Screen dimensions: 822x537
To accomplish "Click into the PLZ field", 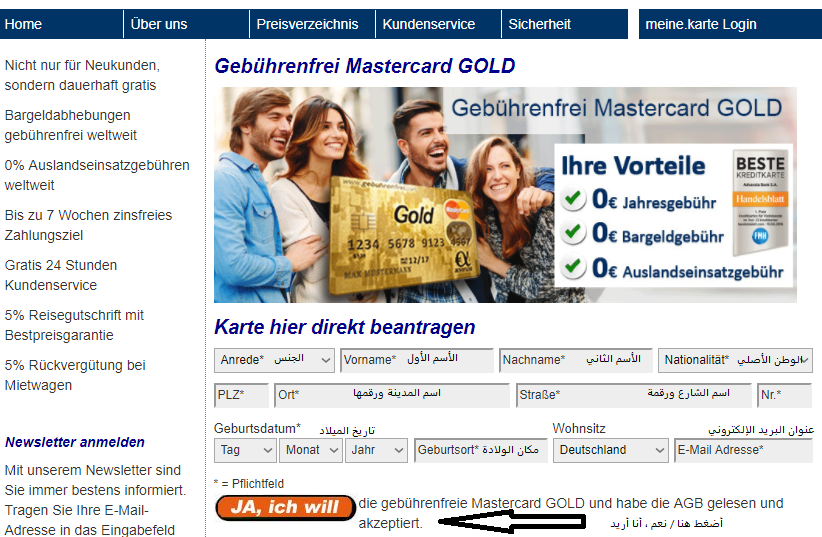I will click(241, 395).
